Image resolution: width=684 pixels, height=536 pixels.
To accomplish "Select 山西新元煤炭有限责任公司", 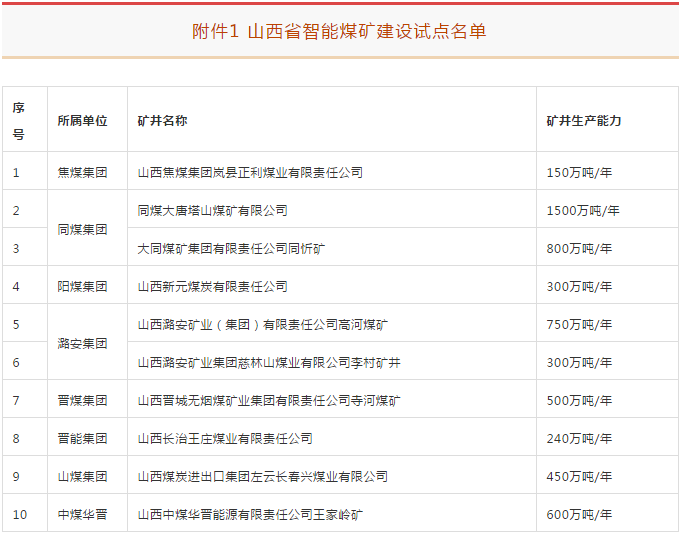I will 212,287.
